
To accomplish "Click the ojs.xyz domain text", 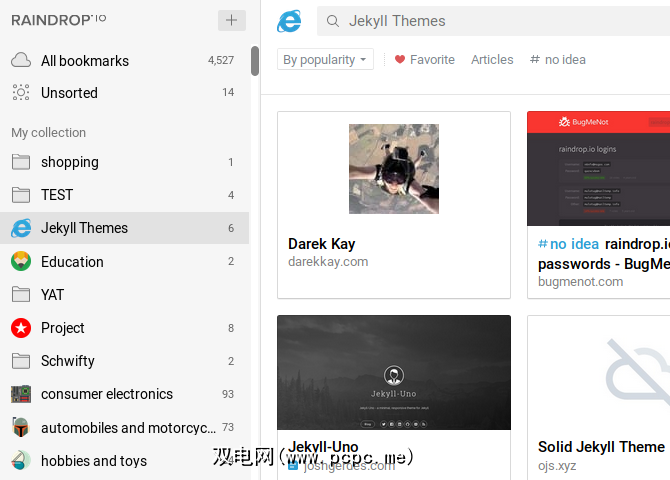I will 557,465.
